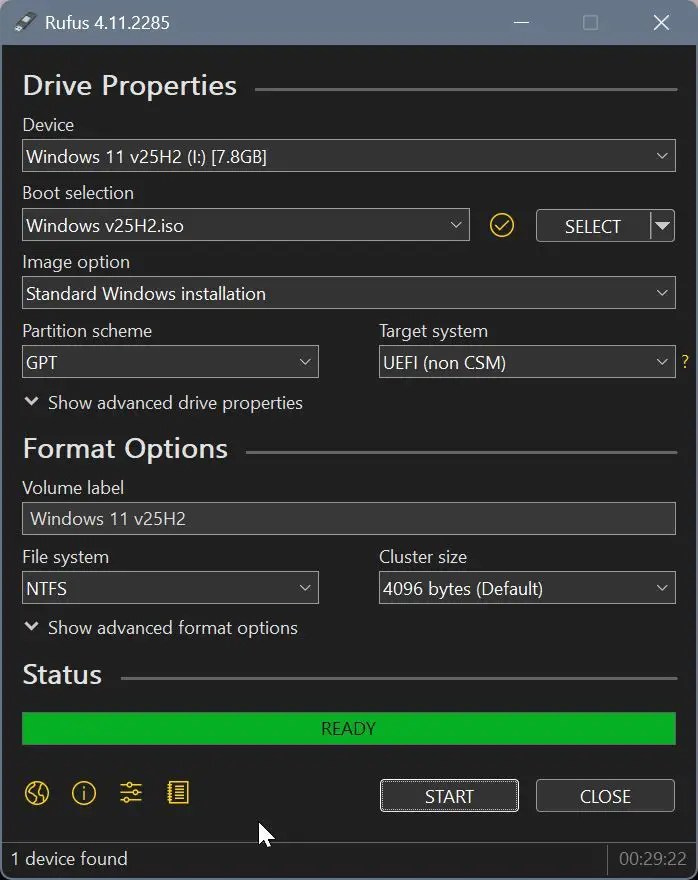
Task: Open the Device dropdown list
Action: tap(348, 155)
